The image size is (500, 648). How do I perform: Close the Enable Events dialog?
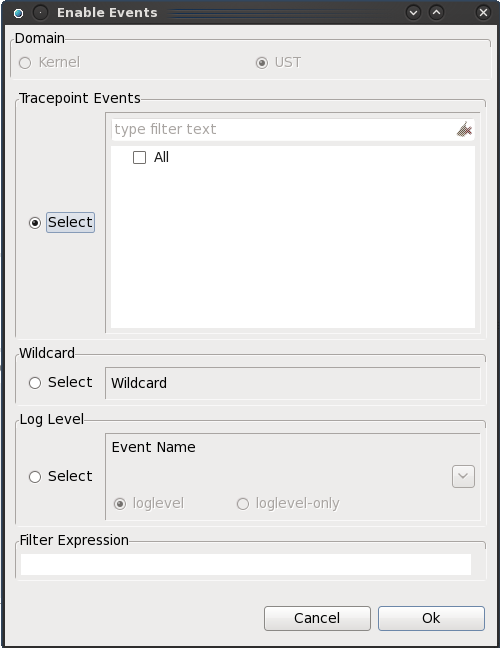(x=483, y=12)
